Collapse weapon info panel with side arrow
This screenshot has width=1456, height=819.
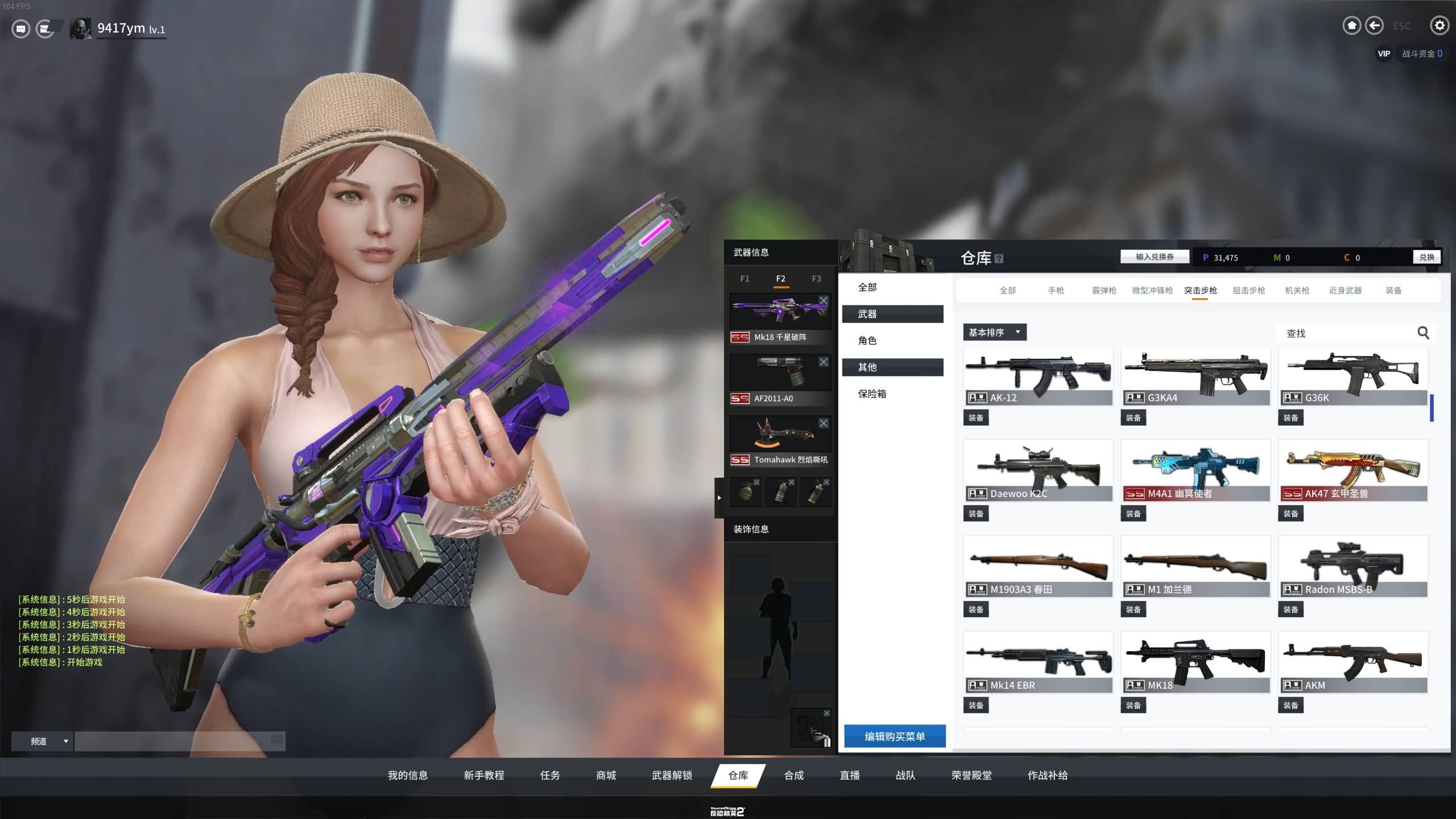pyautogui.click(x=719, y=498)
